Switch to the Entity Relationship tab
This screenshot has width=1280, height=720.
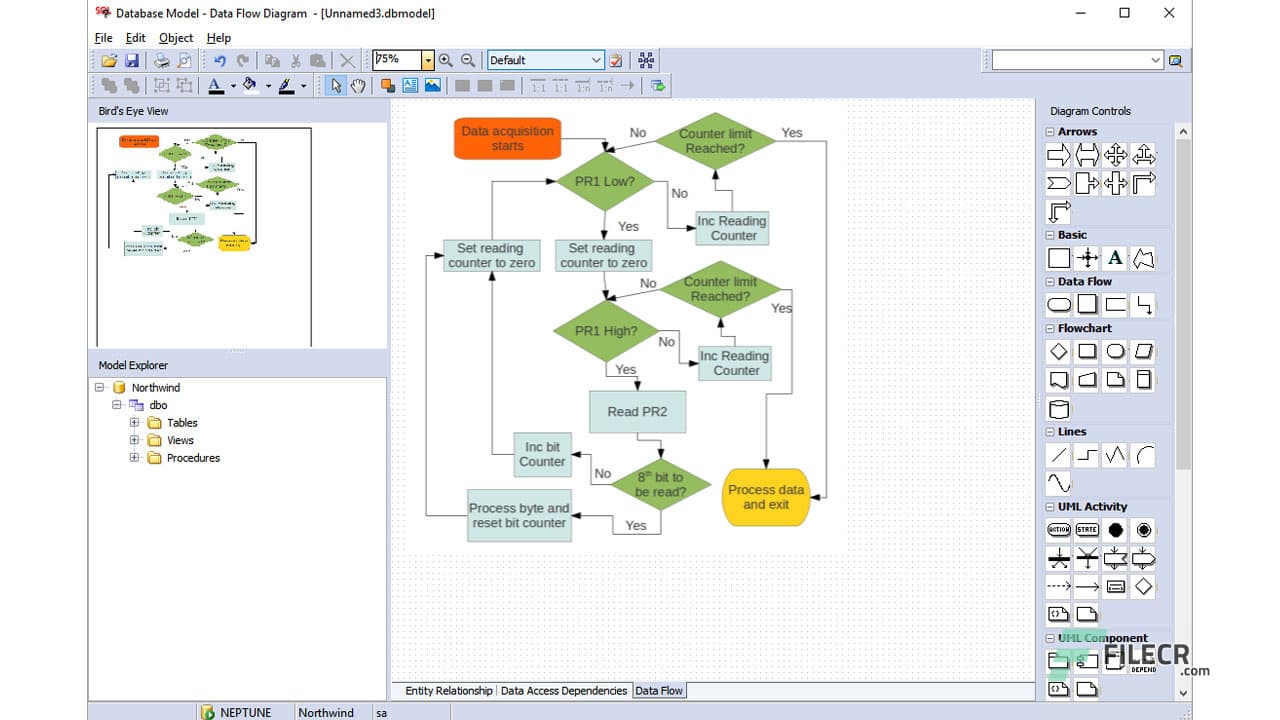(447, 690)
